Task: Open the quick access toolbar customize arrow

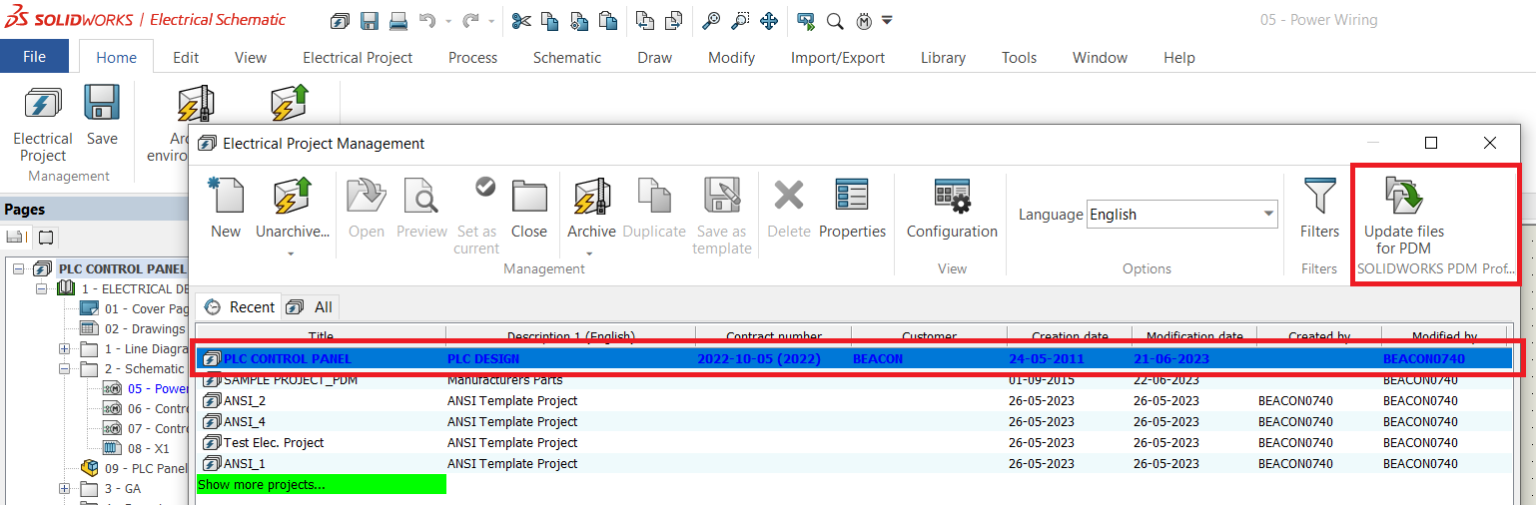Action: tap(887, 20)
